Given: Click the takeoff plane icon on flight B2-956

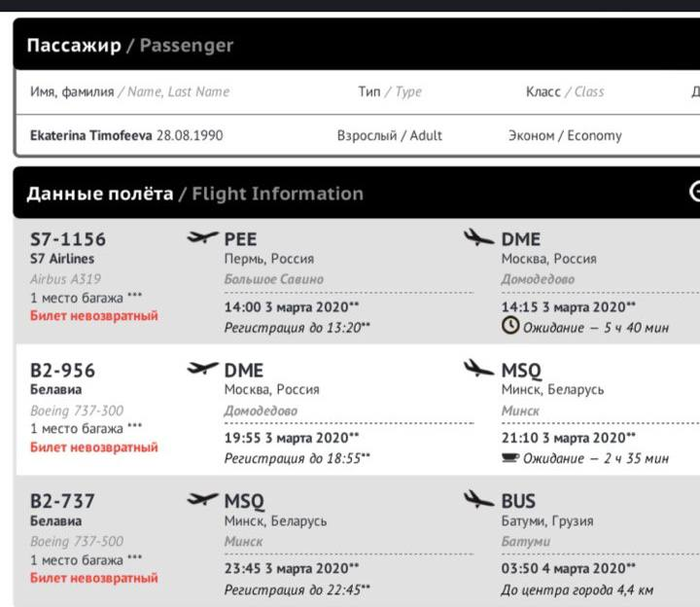Looking at the screenshot, I should pos(202,369).
